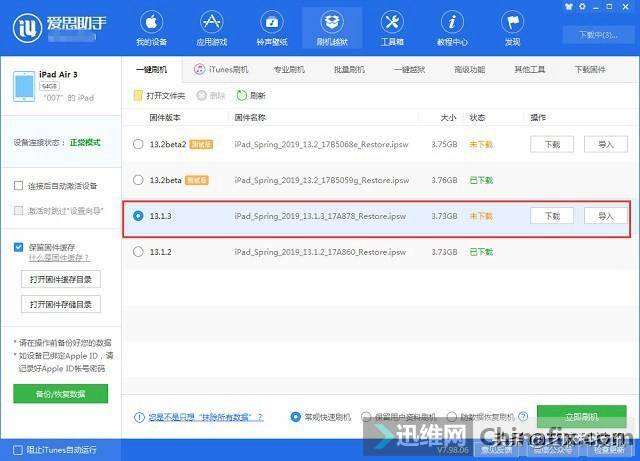Image resolution: width=640 pixels, height=461 pixels.
Task: Open 刷机越狱 flash and jailbreak section
Action: (332, 28)
